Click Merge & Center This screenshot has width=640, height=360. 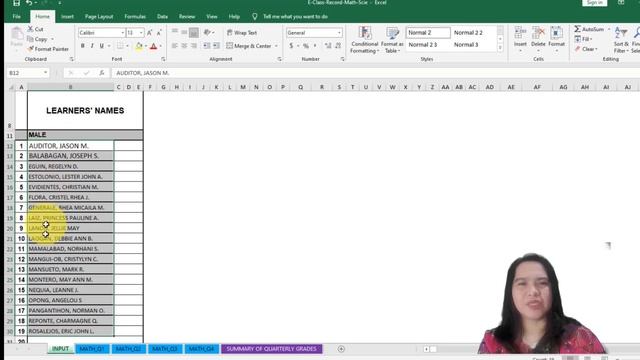point(249,46)
